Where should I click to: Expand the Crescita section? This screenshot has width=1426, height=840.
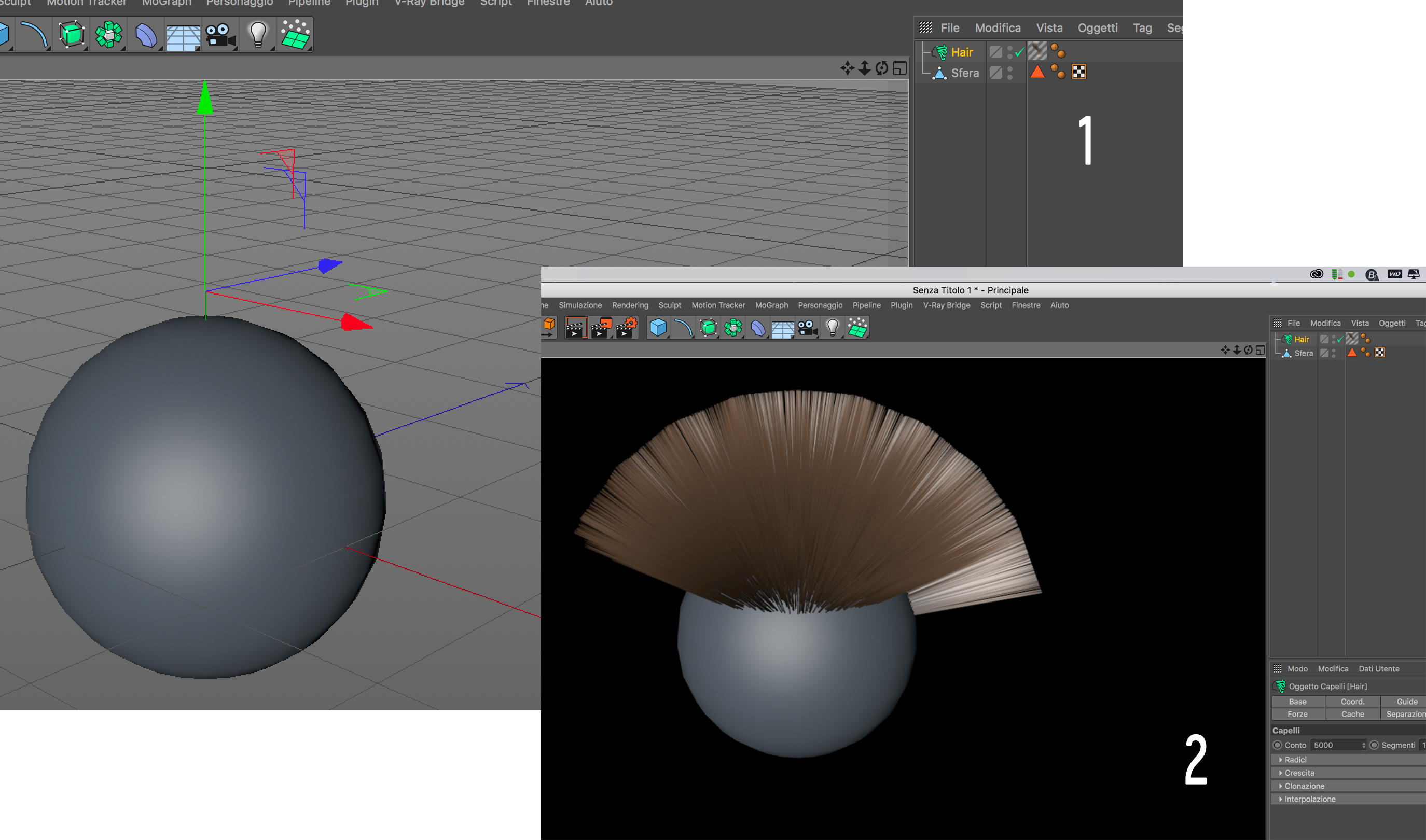click(x=1298, y=773)
